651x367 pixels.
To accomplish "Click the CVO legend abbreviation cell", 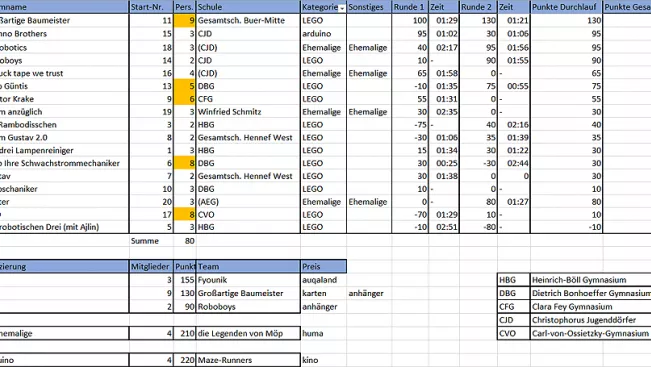I will 514,333.
